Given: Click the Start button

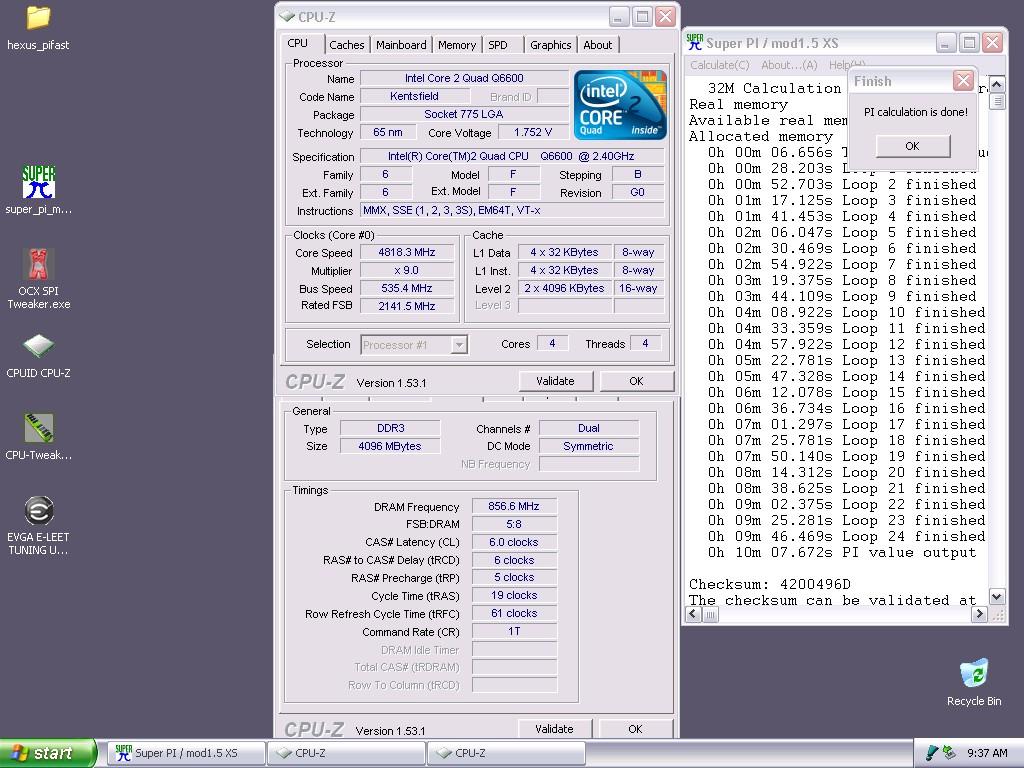Looking at the screenshot, I should 48,753.
